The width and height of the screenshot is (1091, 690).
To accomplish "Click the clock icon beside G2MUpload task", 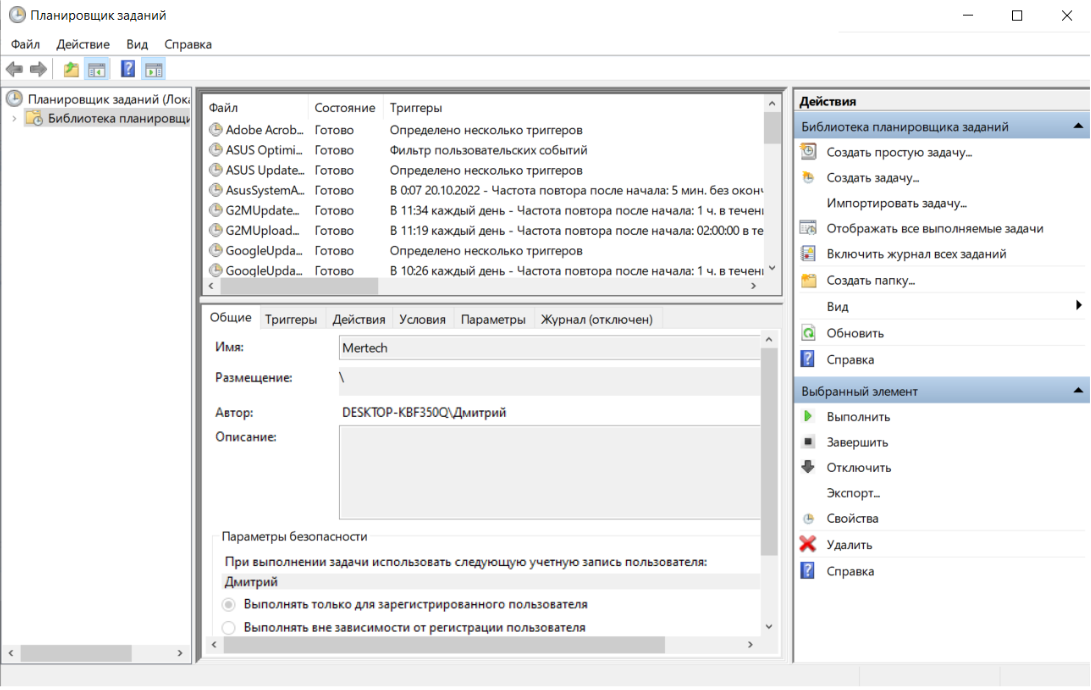I will coord(216,230).
